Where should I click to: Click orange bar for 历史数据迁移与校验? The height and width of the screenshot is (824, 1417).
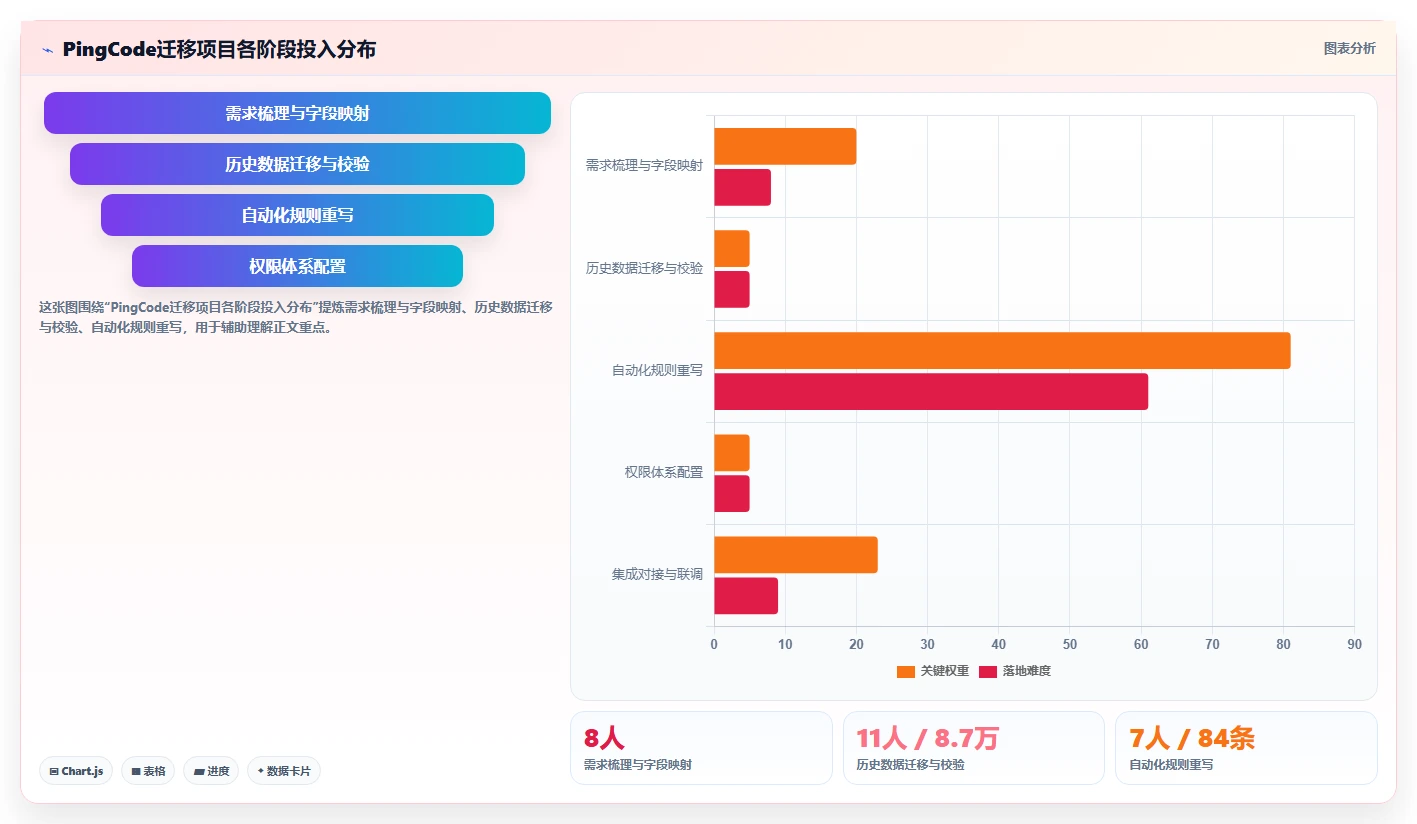click(x=731, y=249)
